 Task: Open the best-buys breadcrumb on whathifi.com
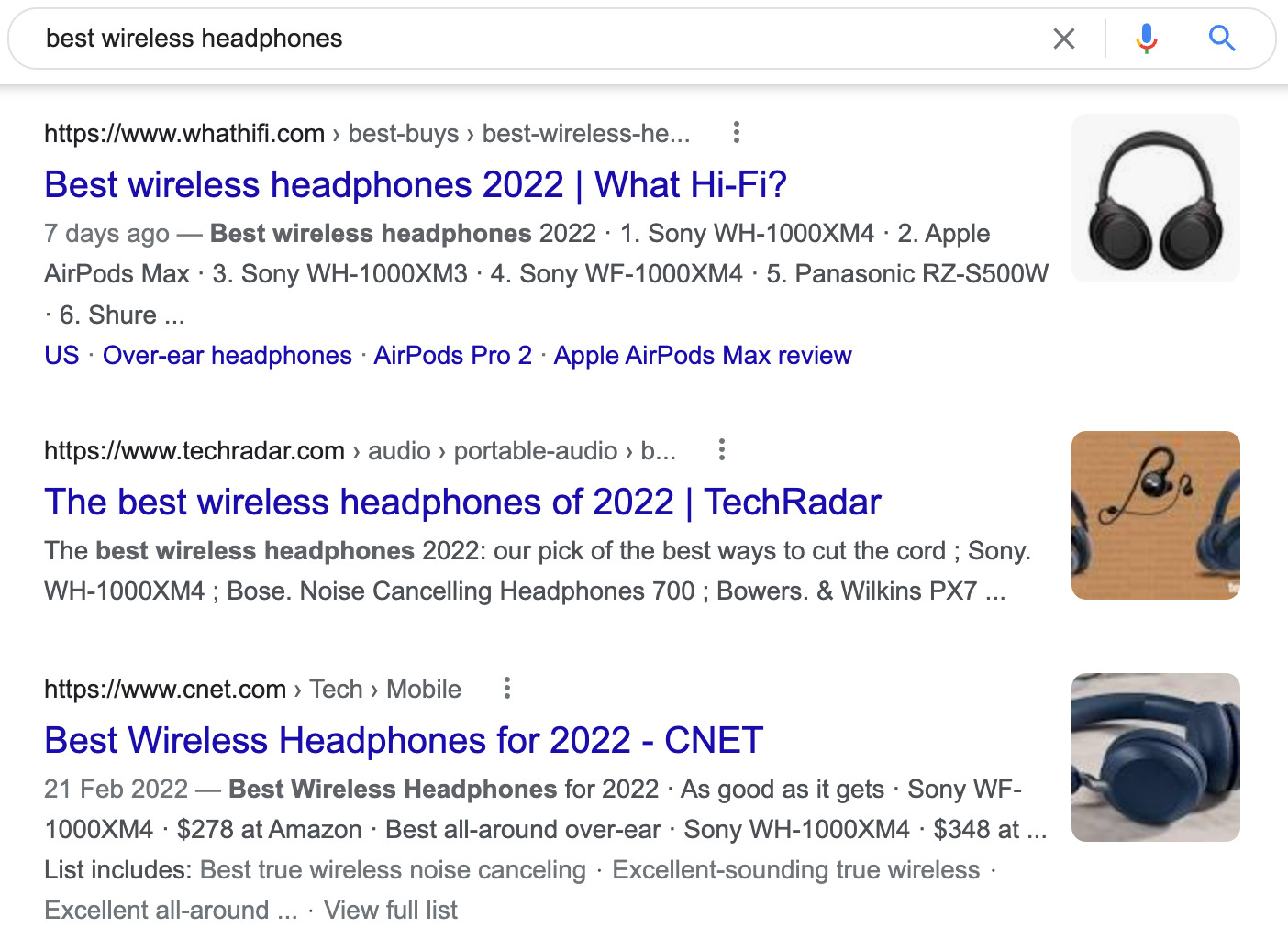[402, 133]
